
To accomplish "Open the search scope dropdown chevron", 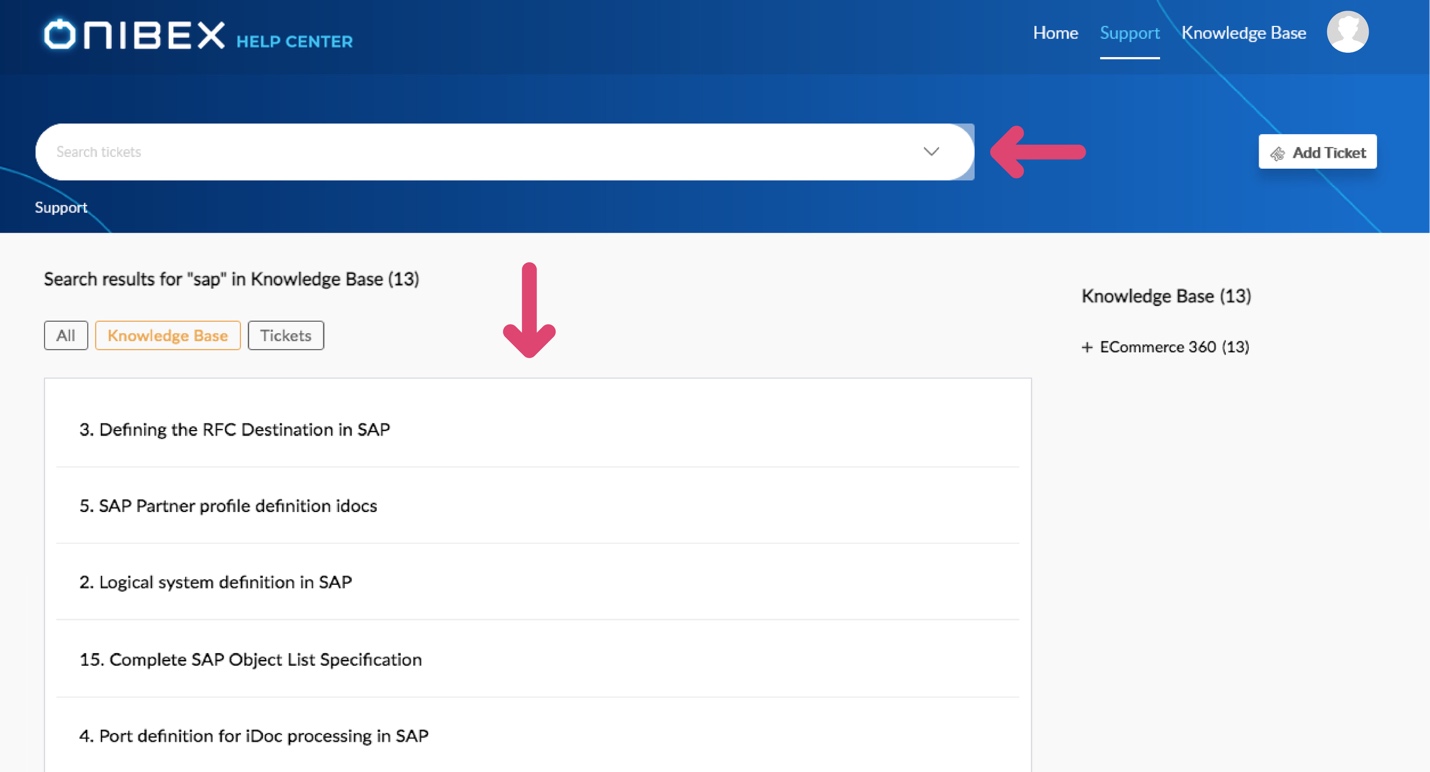I will (x=931, y=152).
